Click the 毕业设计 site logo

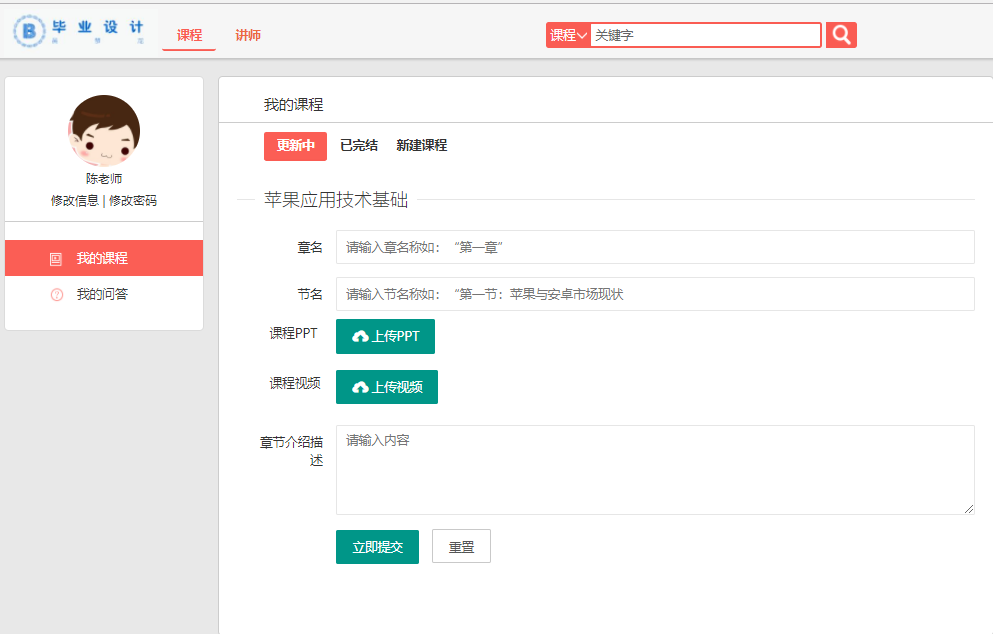pos(80,32)
